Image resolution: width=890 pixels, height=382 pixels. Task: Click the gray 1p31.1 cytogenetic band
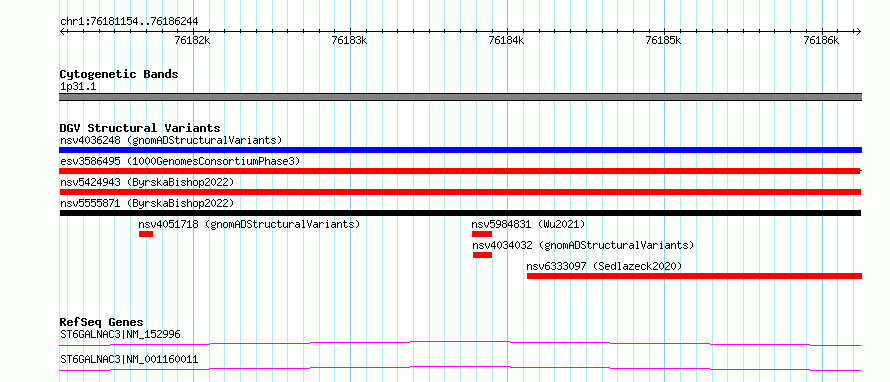(x=460, y=97)
